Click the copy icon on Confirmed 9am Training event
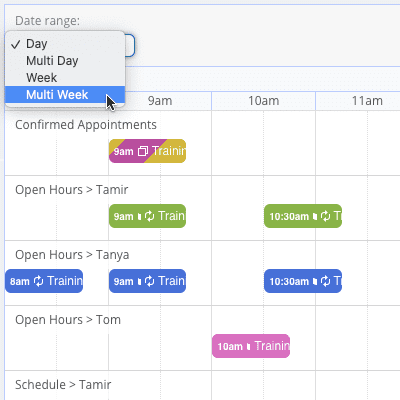 [x=143, y=151]
